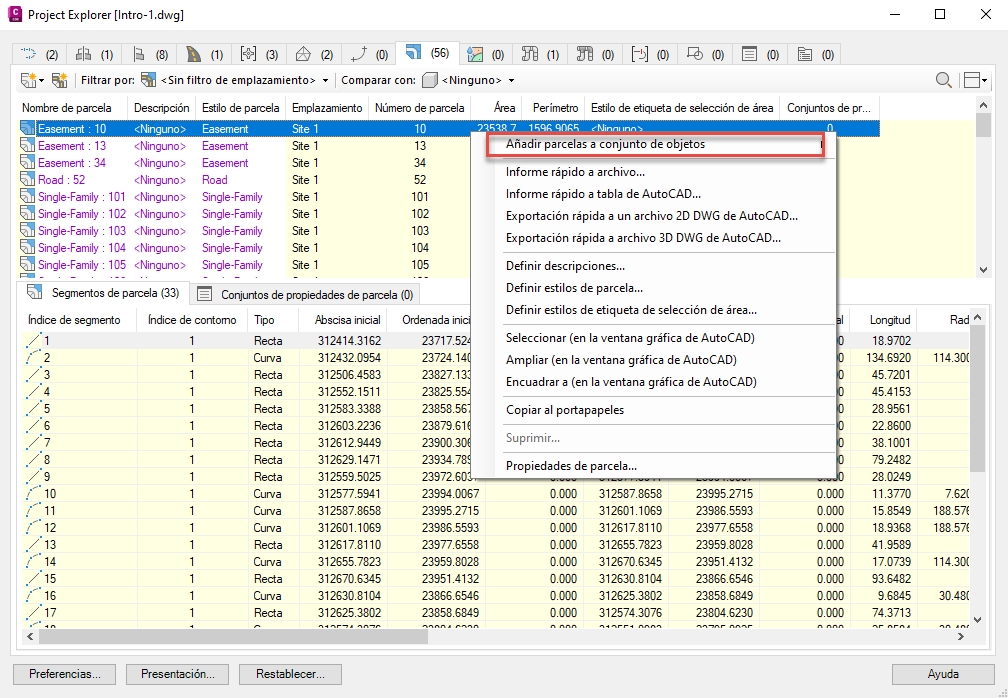Choose 'Propiedades de parcela...' from context menu
This screenshot has height=698, width=1008.
click(571, 466)
